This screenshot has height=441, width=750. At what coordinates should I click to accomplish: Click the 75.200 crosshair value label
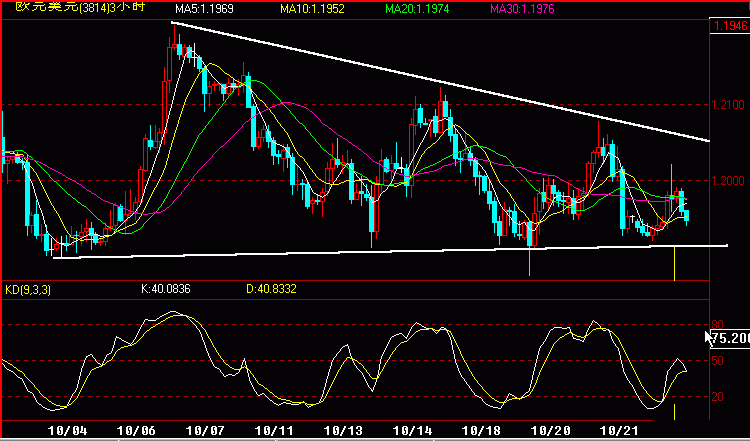click(731, 338)
